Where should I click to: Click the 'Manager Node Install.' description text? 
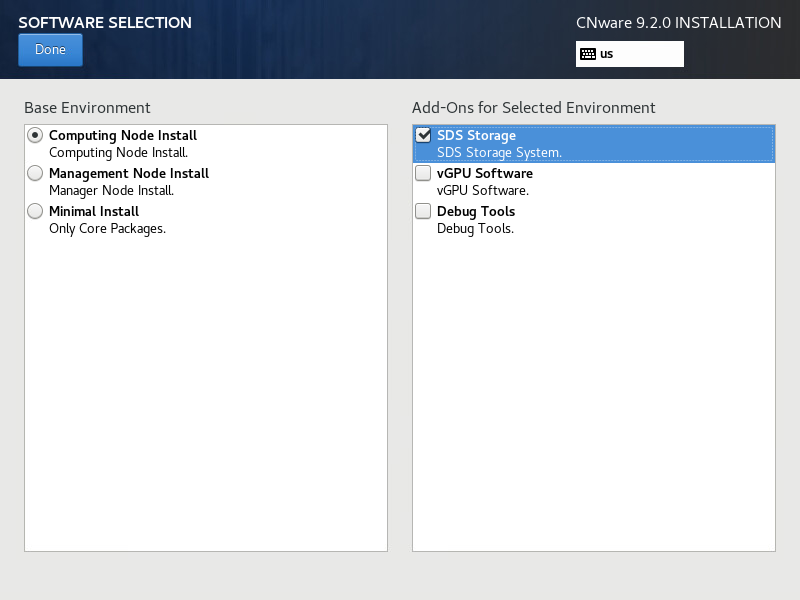[x=111, y=190]
